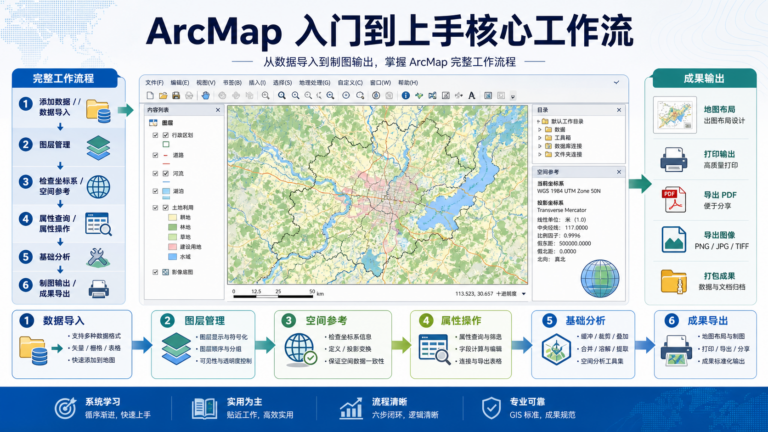Screen dimensions: 768x432
Task: Click the stacked layers icon beside 图层管理 step 2
Action: coord(98,148)
